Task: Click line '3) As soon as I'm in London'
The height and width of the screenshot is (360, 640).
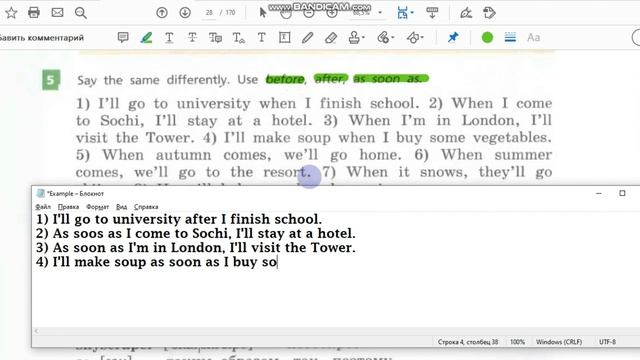Action: click(x=196, y=247)
